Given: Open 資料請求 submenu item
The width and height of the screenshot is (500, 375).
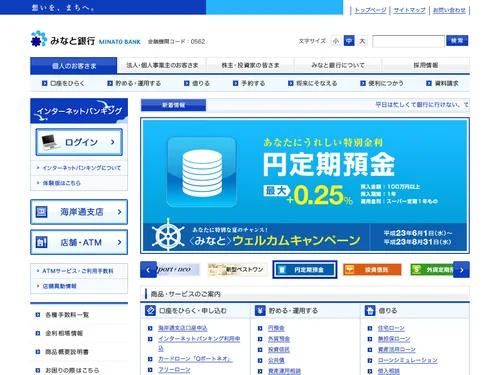Looking at the screenshot, I should 442,83.
